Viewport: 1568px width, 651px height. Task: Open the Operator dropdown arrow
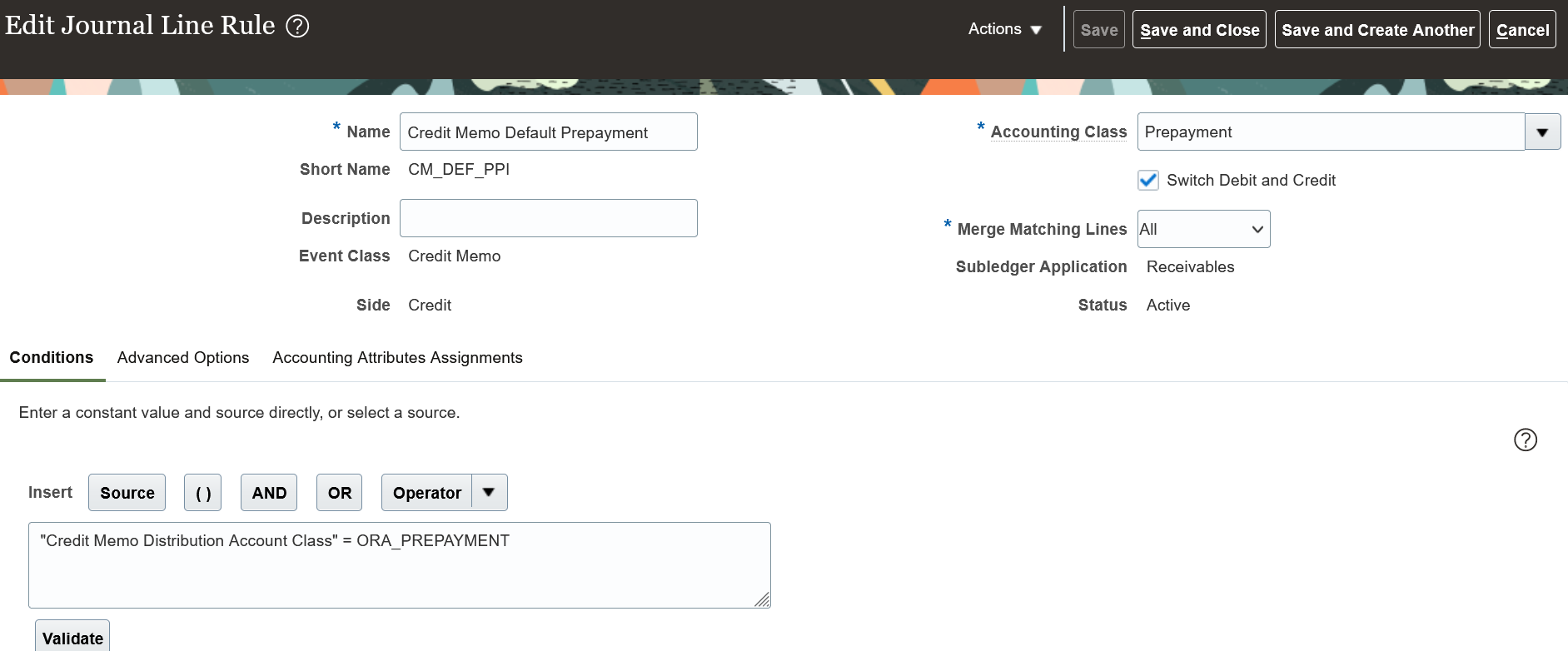(x=489, y=493)
